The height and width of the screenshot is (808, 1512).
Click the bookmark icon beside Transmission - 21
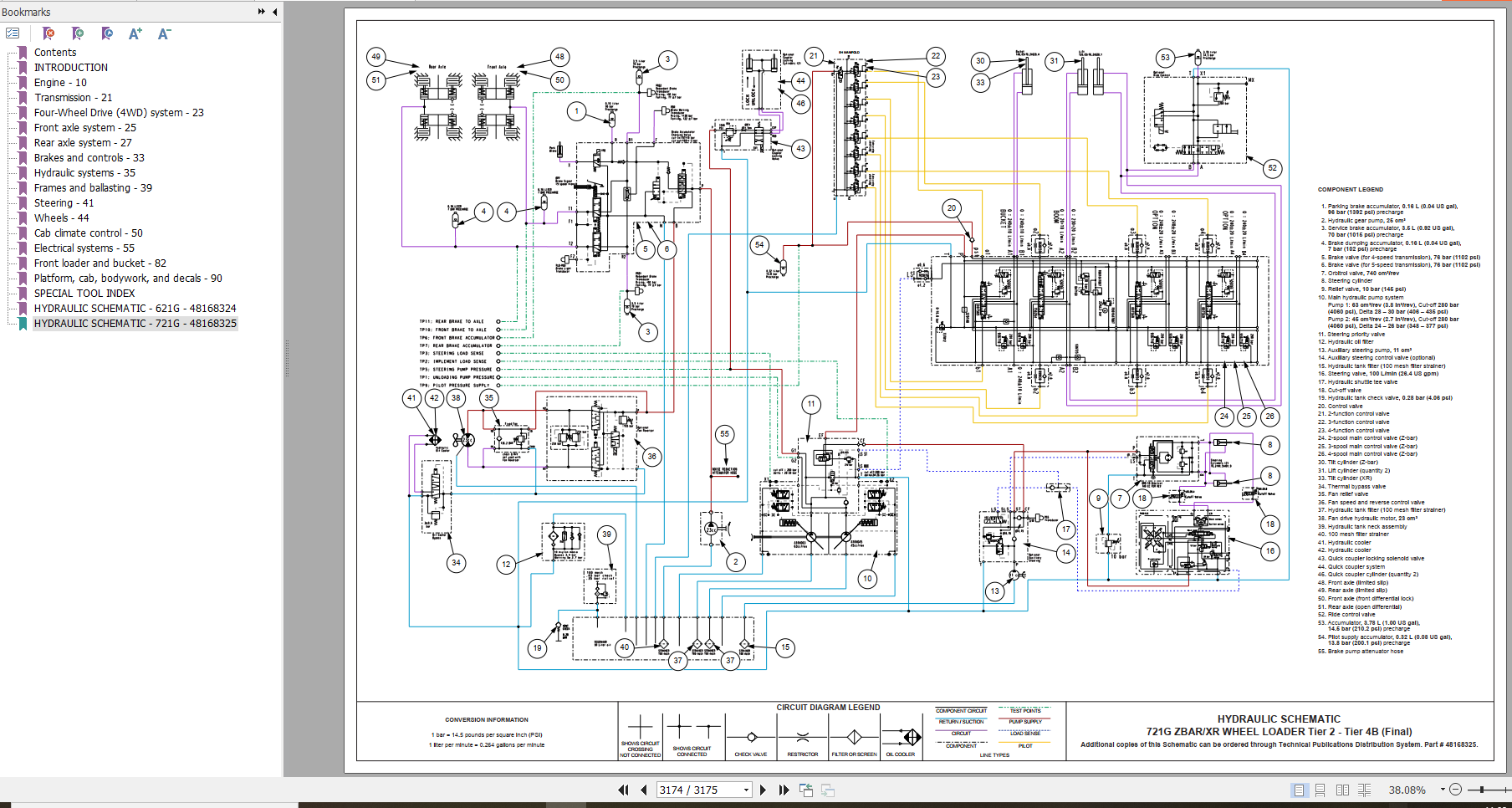23,98
